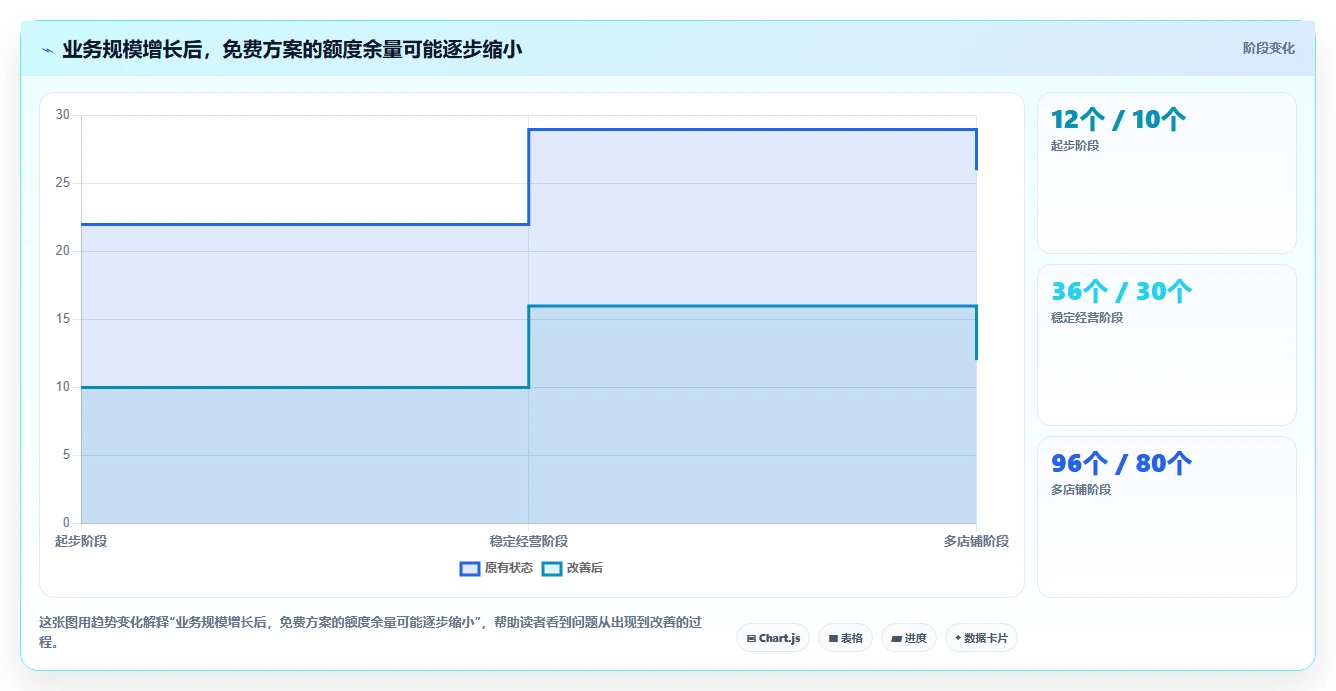
Task: Click the 起步阶段 x-axis label
Action: tap(81, 541)
